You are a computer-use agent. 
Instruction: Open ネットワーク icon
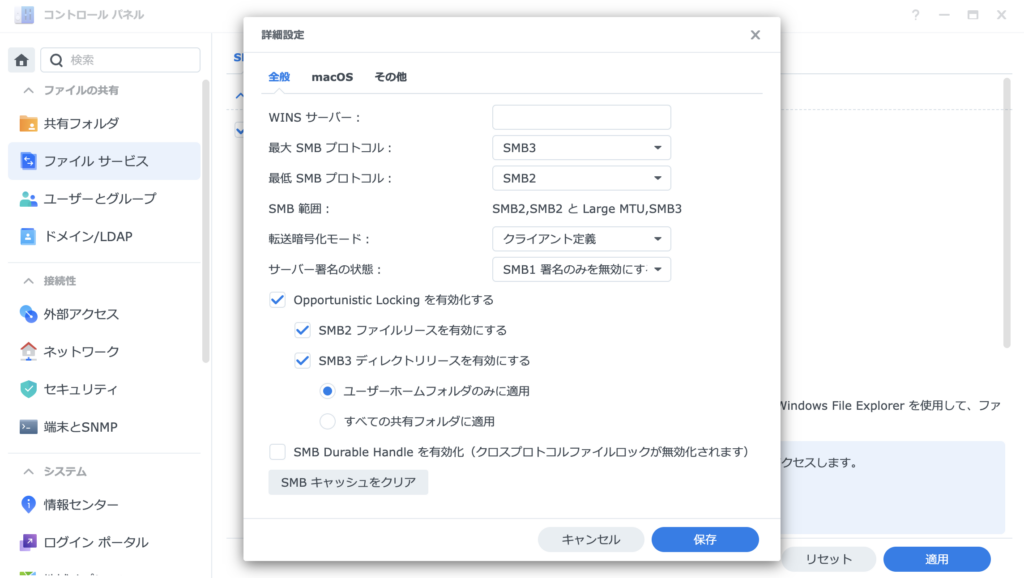pos(28,351)
